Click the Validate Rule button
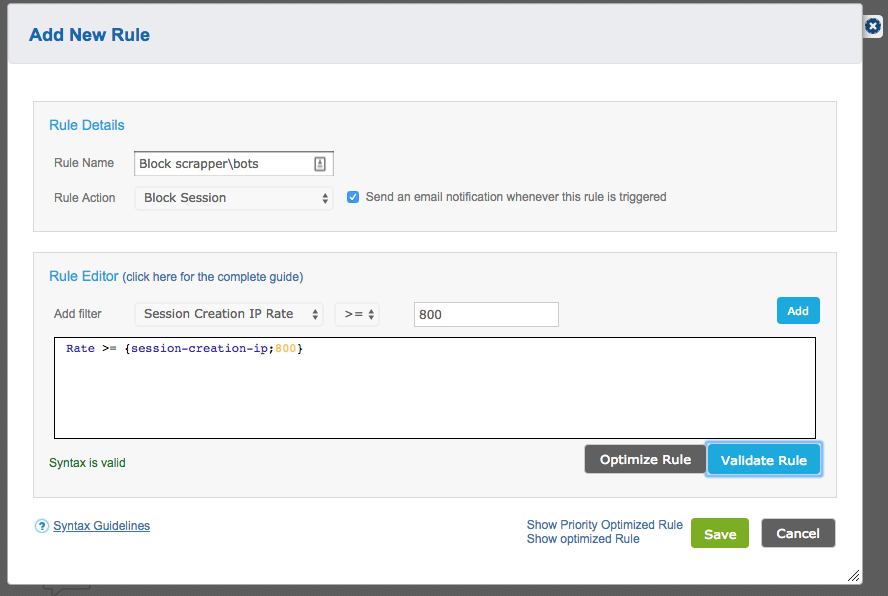The width and height of the screenshot is (888, 596). 763,460
